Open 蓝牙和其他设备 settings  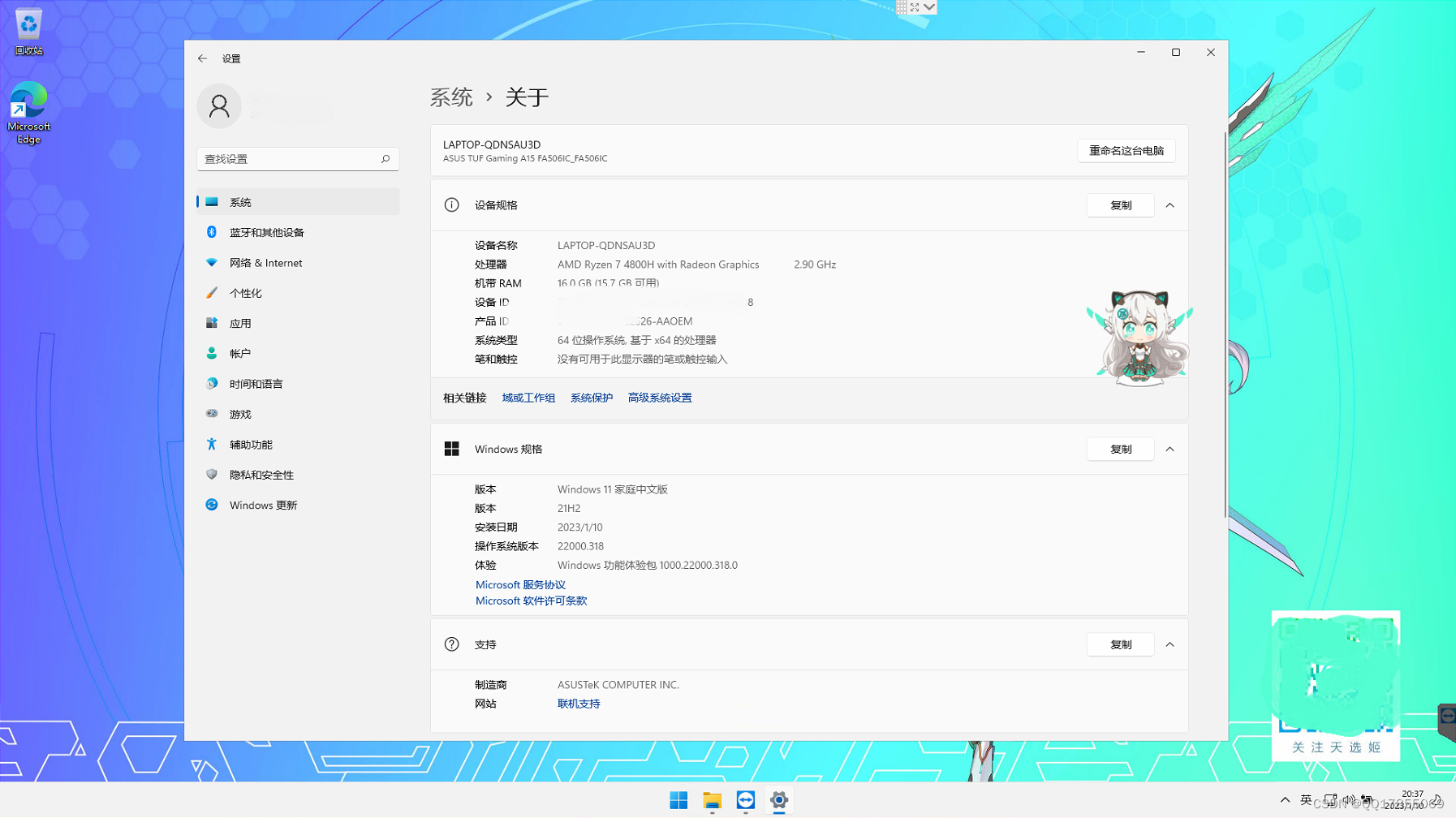298,232
